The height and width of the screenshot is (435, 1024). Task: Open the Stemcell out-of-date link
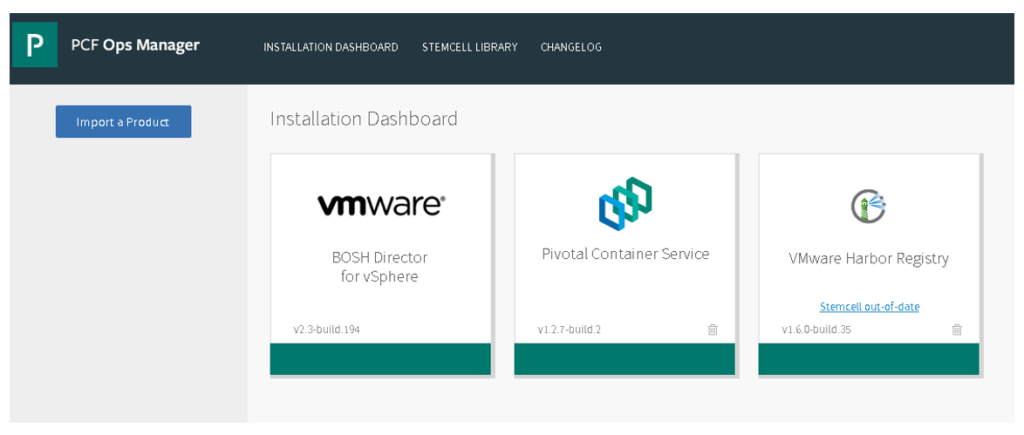coord(869,306)
